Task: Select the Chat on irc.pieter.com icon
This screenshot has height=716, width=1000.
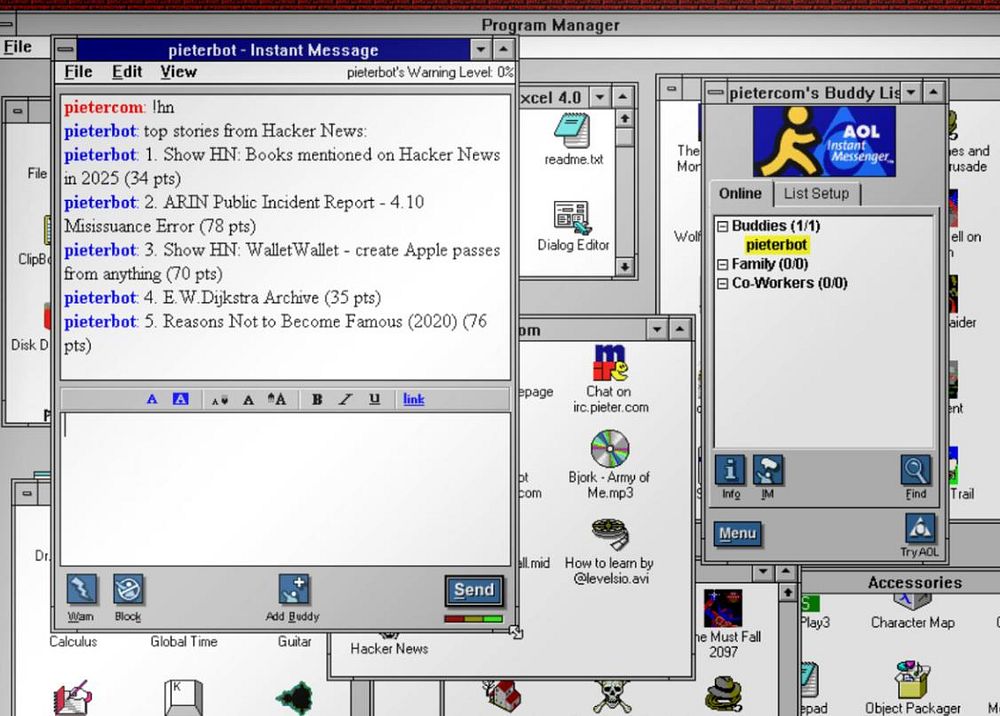Action: click(610, 379)
